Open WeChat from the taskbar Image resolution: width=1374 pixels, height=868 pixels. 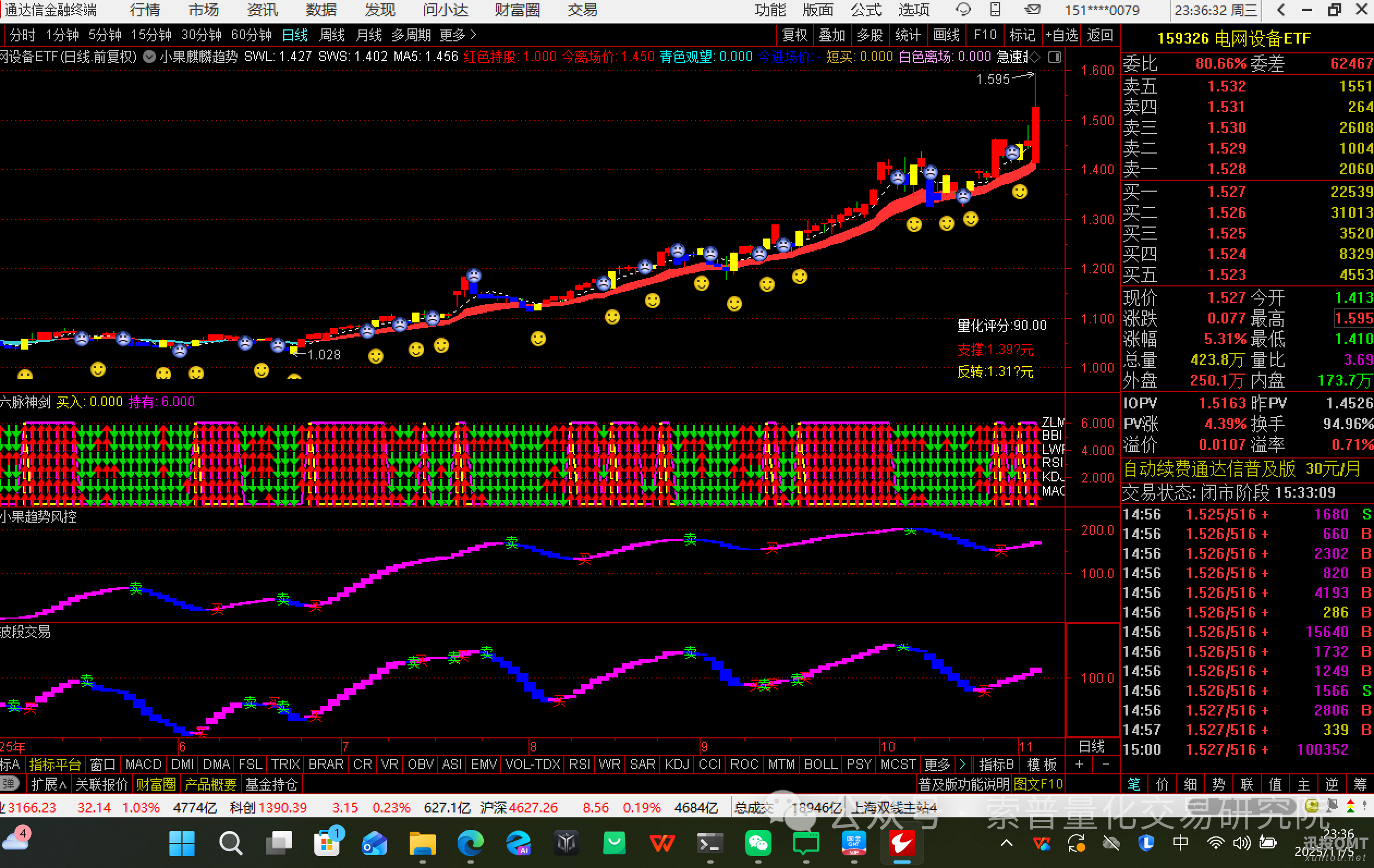[x=758, y=843]
